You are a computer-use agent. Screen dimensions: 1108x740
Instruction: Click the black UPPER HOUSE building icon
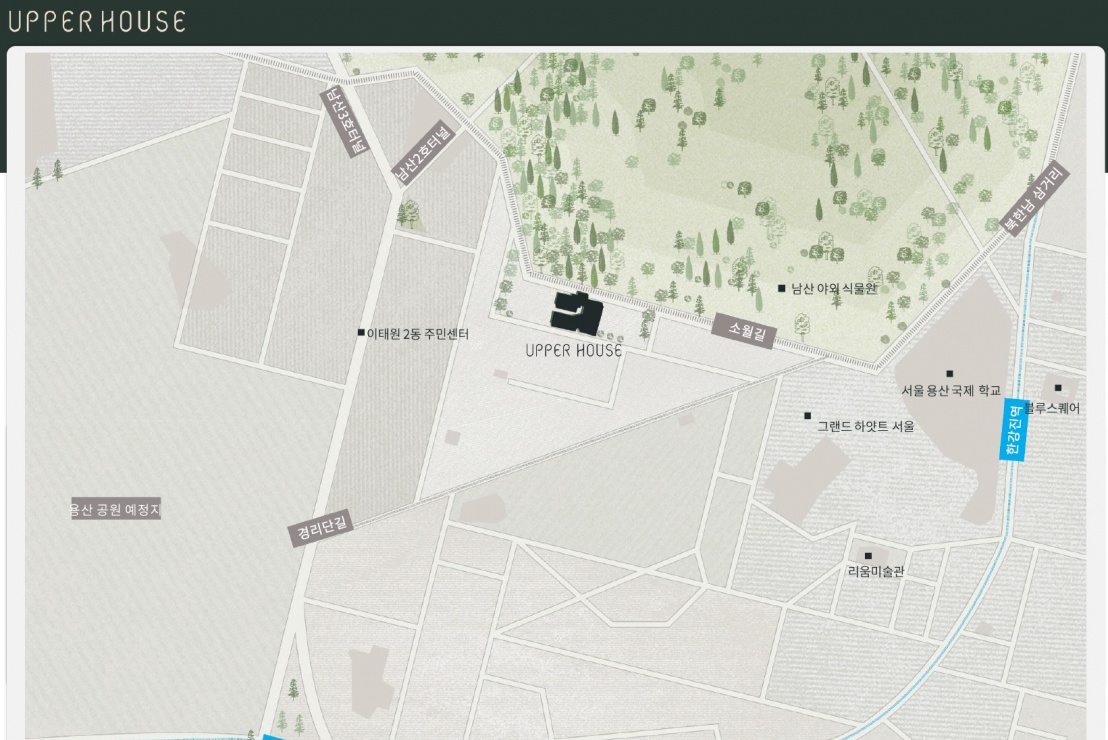pyautogui.click(x=576, y=312)
